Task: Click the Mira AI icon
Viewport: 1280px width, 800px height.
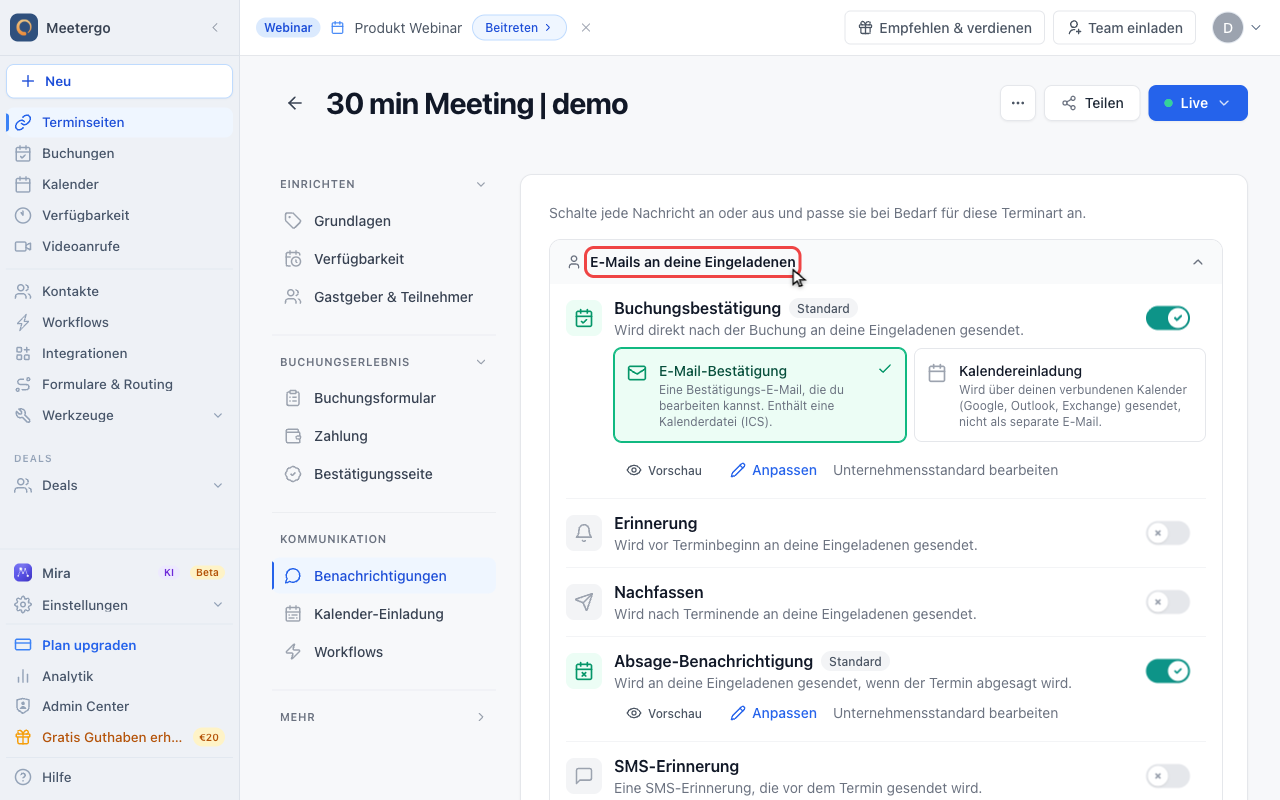Action: coord(23,573)
